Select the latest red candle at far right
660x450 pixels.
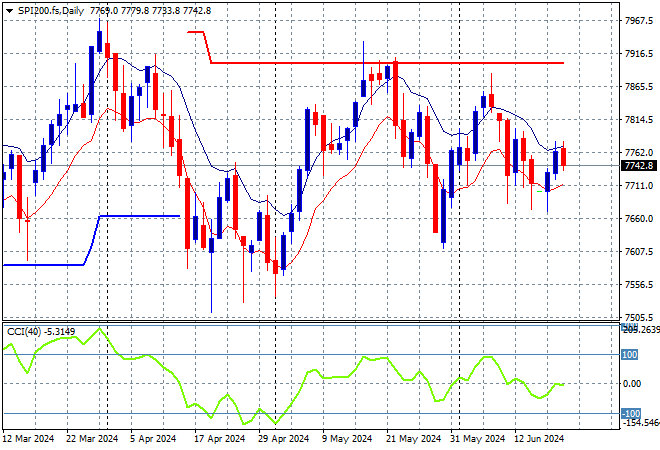click(x=563, y=157)
